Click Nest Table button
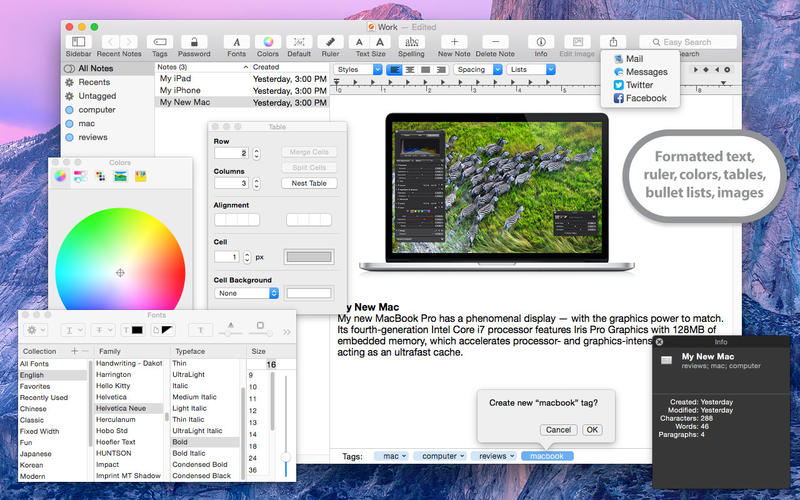The width and height of the screenshot is (800, 500). [x=309, y=183]
